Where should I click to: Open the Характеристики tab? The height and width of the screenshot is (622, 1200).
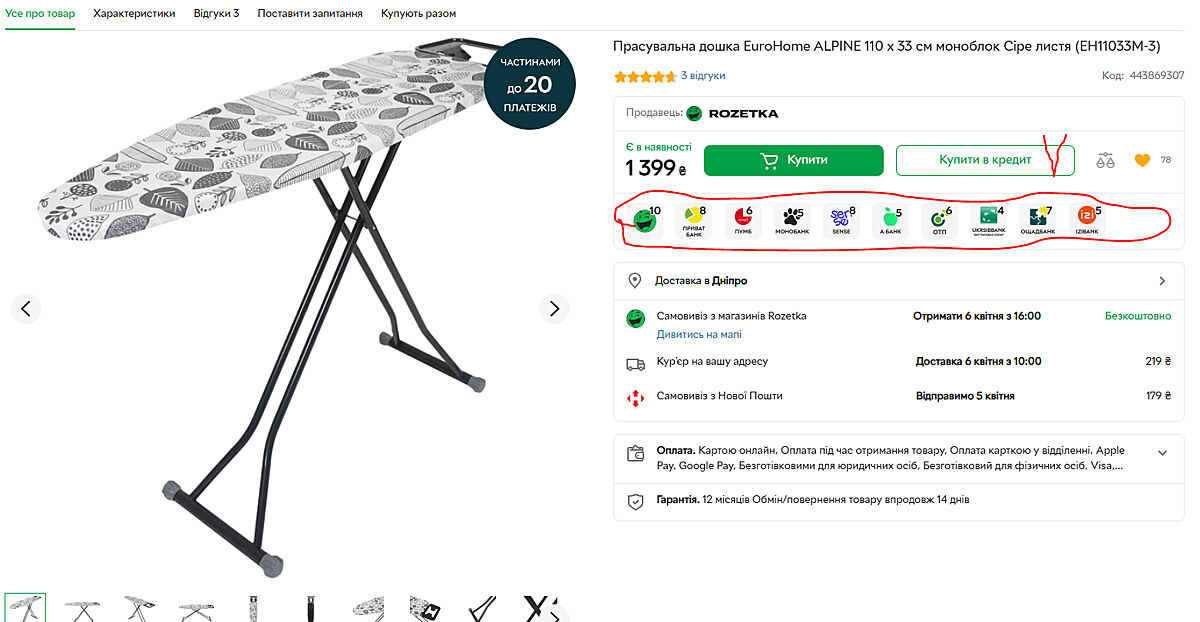(x=134, y=14)
